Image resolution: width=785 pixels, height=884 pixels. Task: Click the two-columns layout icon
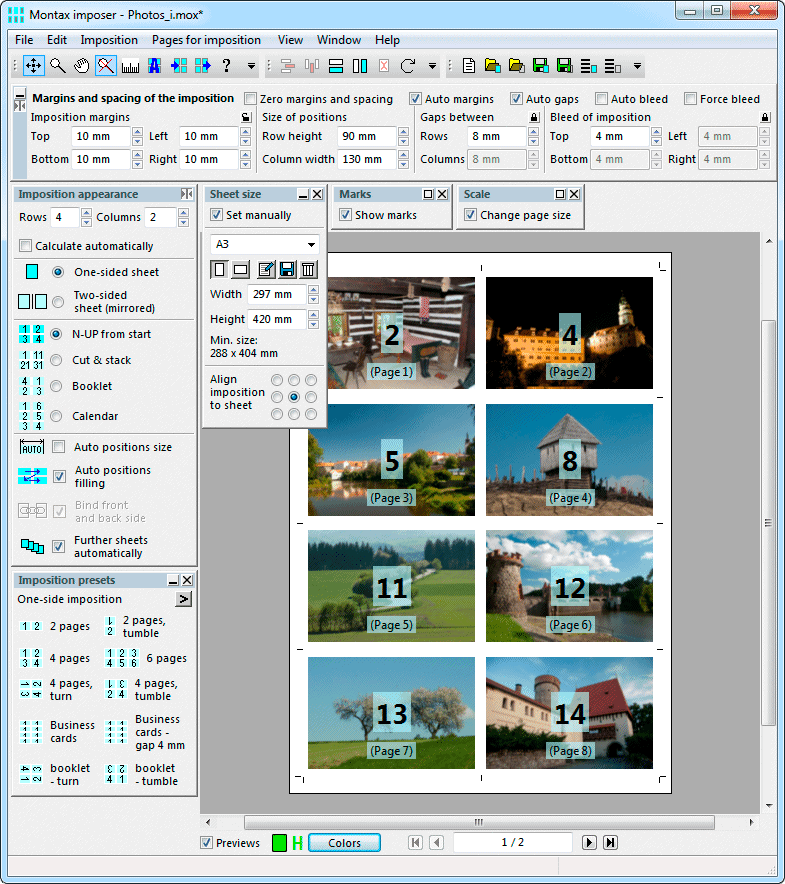[x=360, y=66]
